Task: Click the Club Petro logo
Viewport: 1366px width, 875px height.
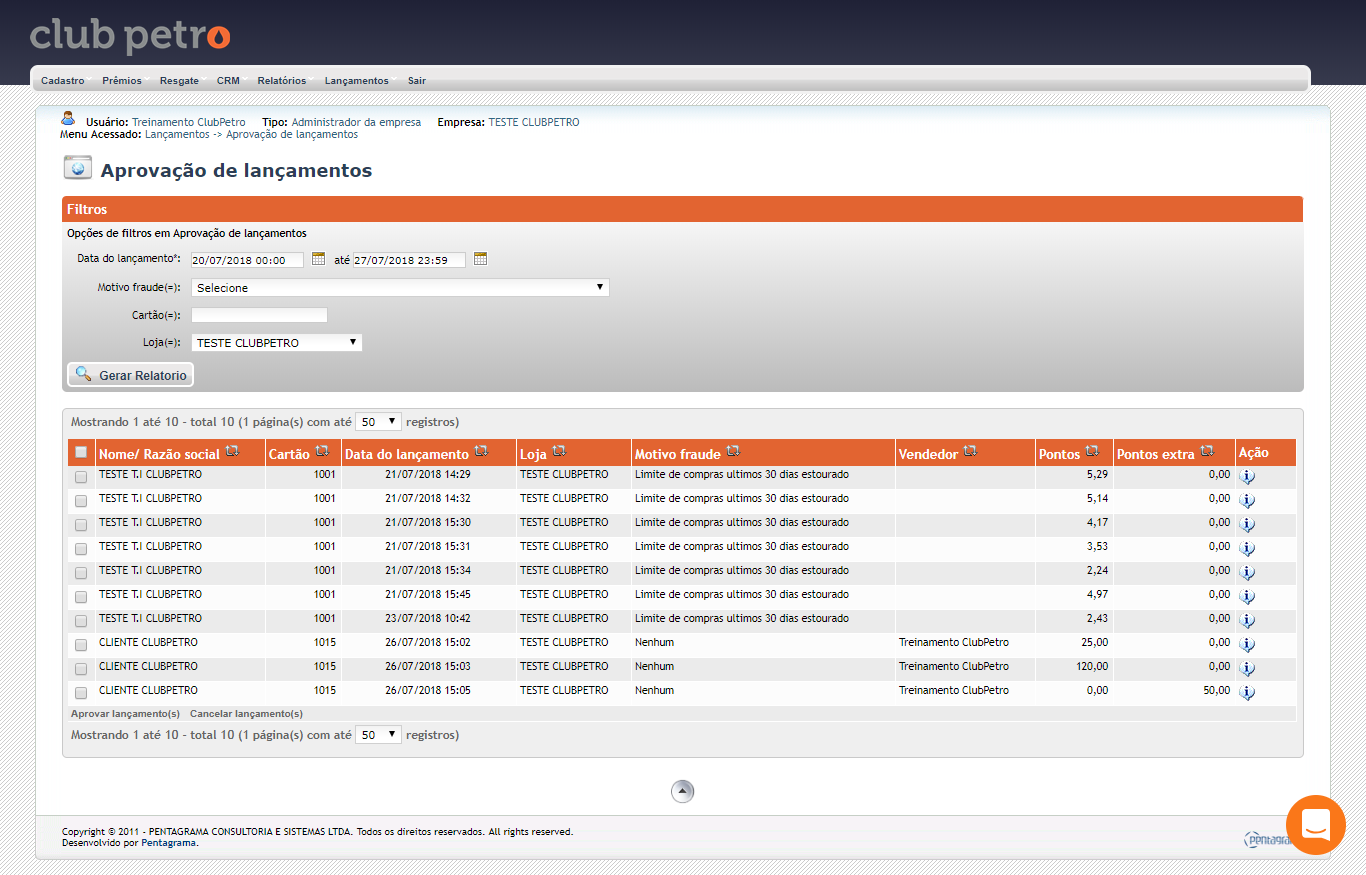Action: tap(130, 37)
